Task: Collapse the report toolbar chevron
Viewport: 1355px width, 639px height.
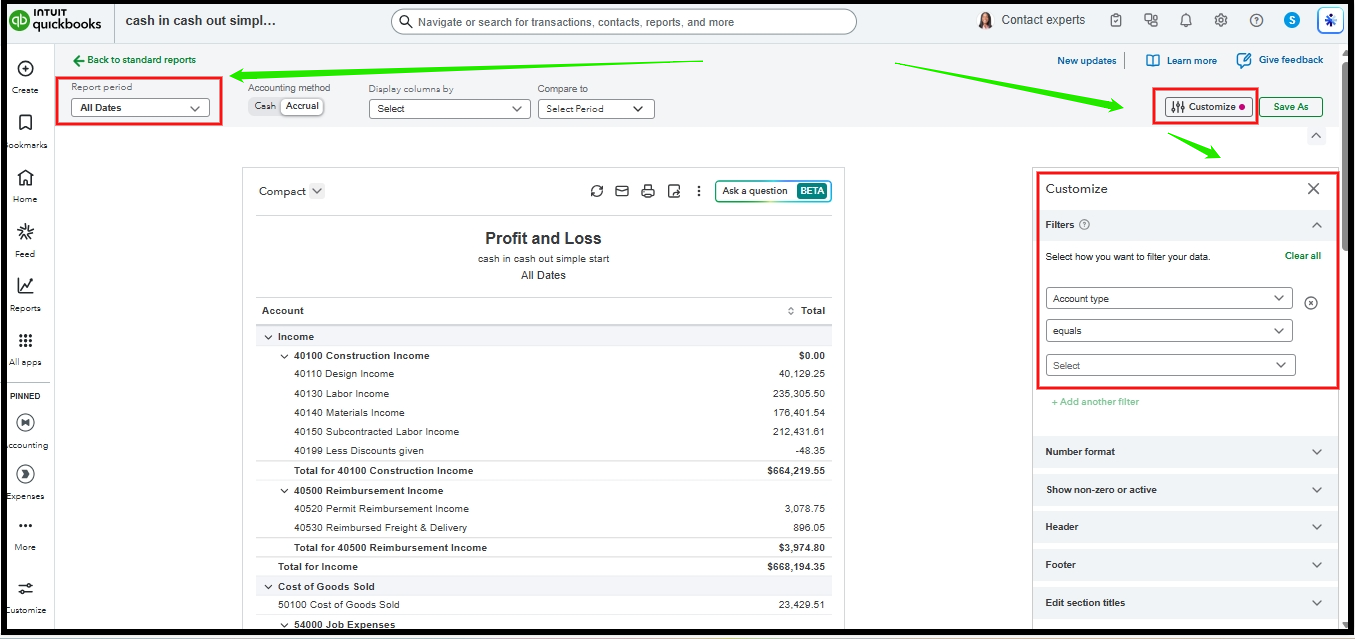Action: pos(1316,136)
